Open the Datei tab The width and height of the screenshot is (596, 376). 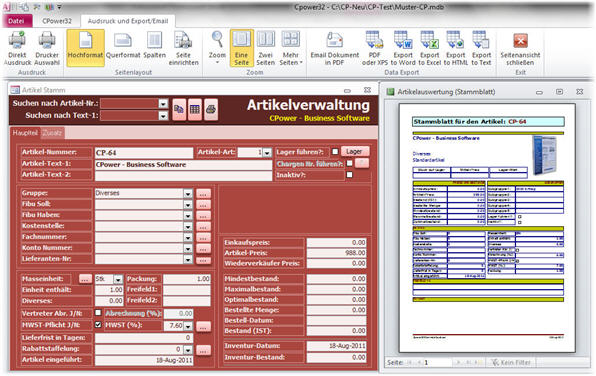click(16, 21)
